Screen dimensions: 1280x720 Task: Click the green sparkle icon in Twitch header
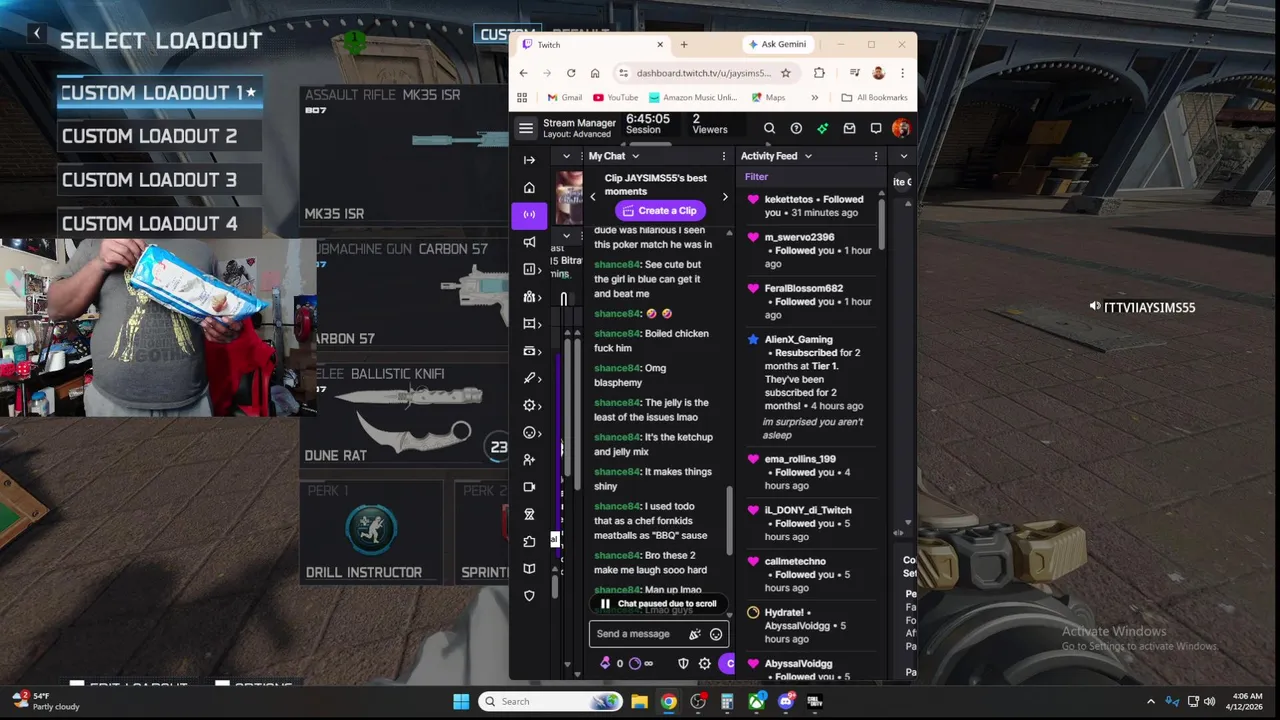coord(822,128)
